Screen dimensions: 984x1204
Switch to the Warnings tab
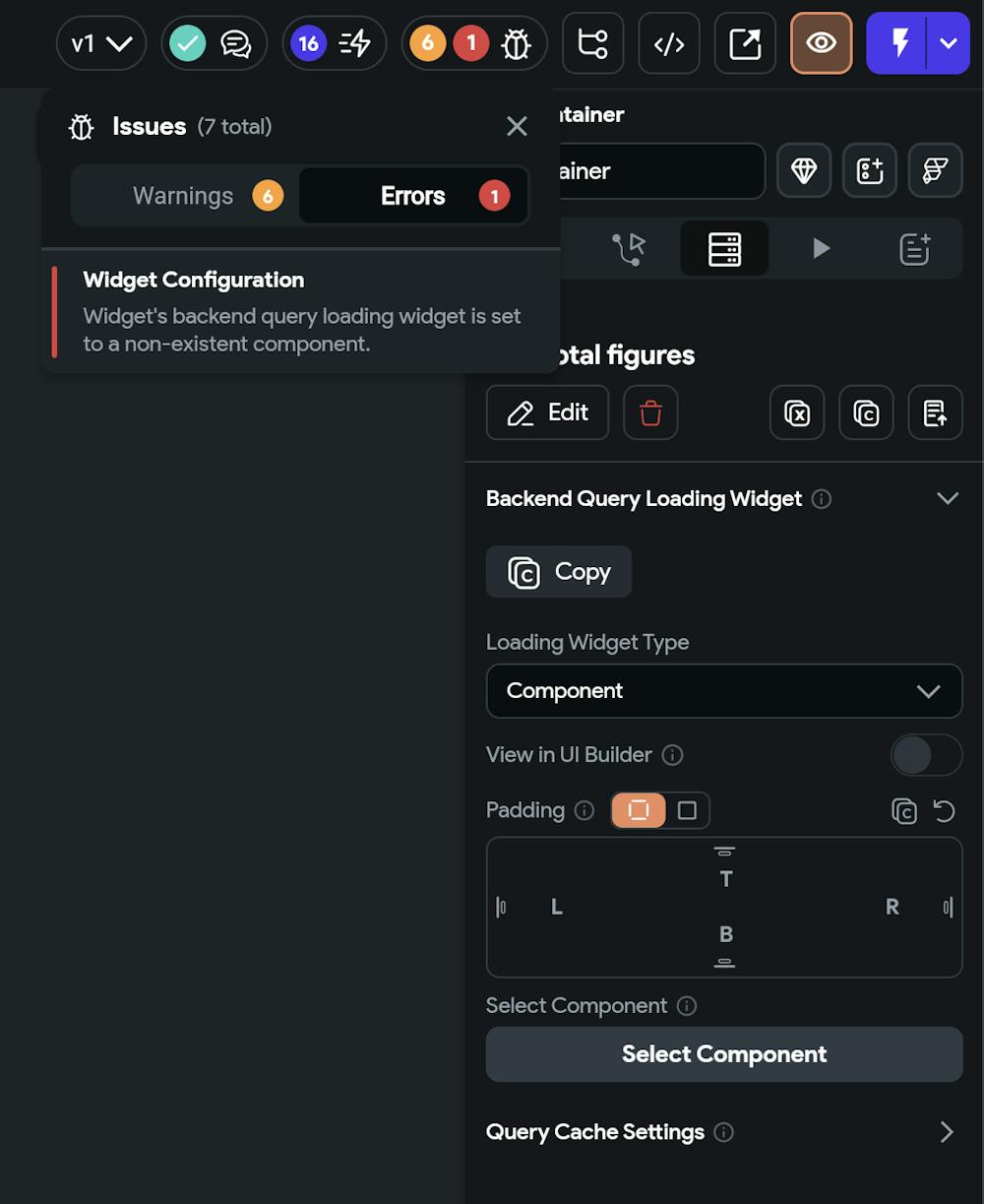185,196
